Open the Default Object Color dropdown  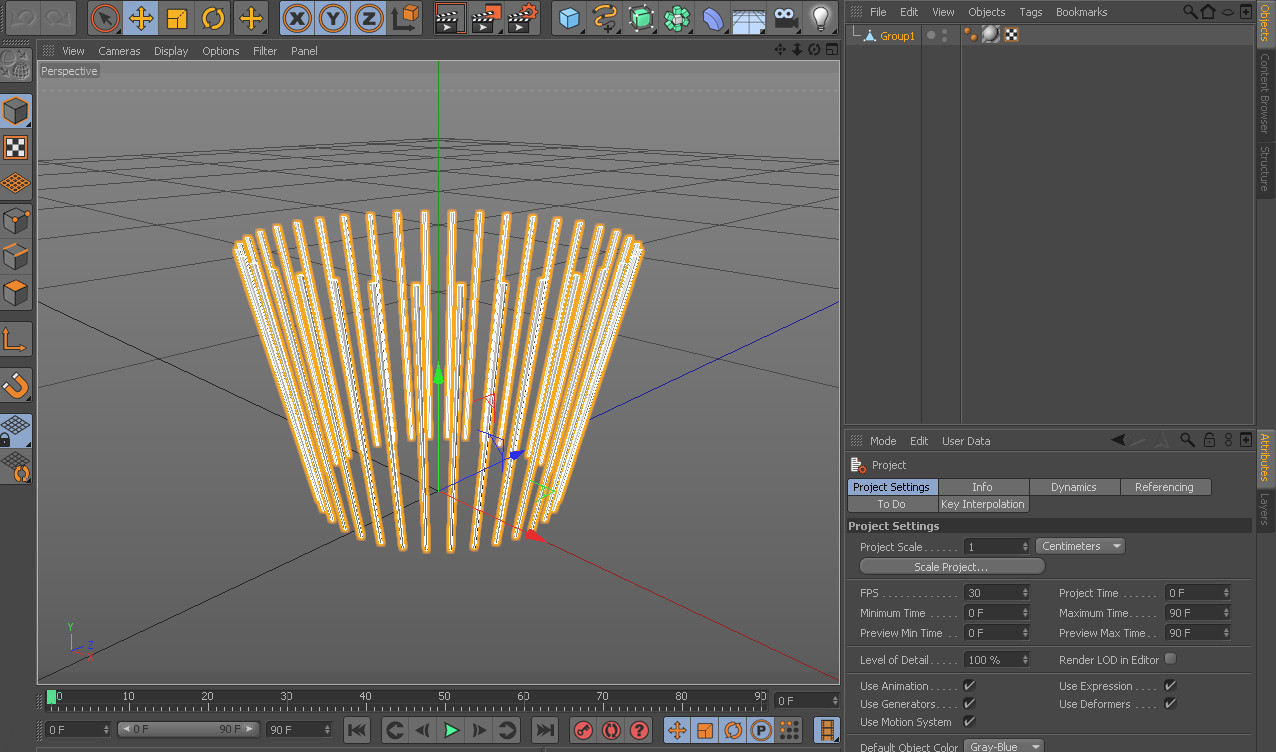1004,747
